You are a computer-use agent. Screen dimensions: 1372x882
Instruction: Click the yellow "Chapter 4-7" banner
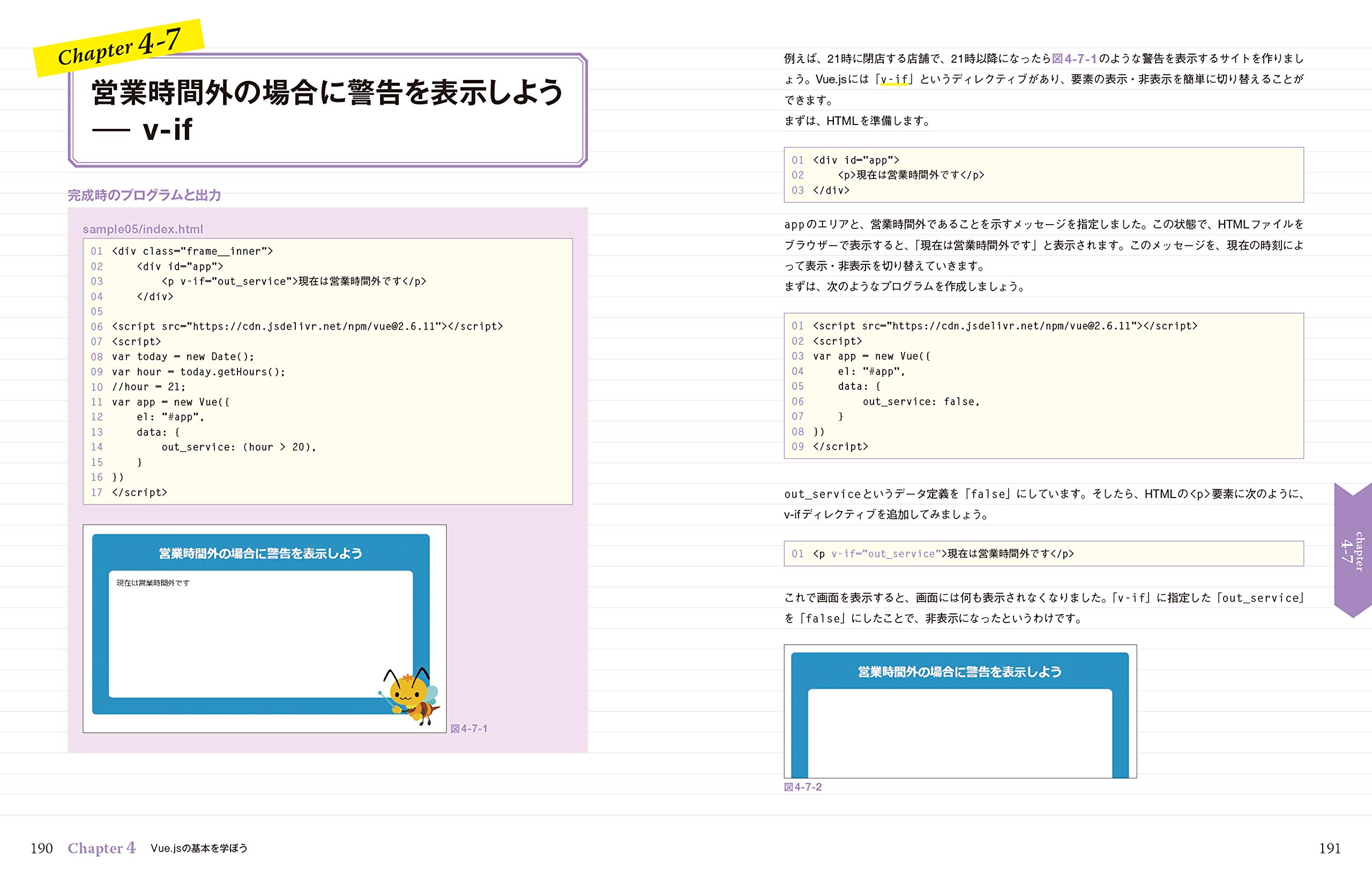[119, 48]
